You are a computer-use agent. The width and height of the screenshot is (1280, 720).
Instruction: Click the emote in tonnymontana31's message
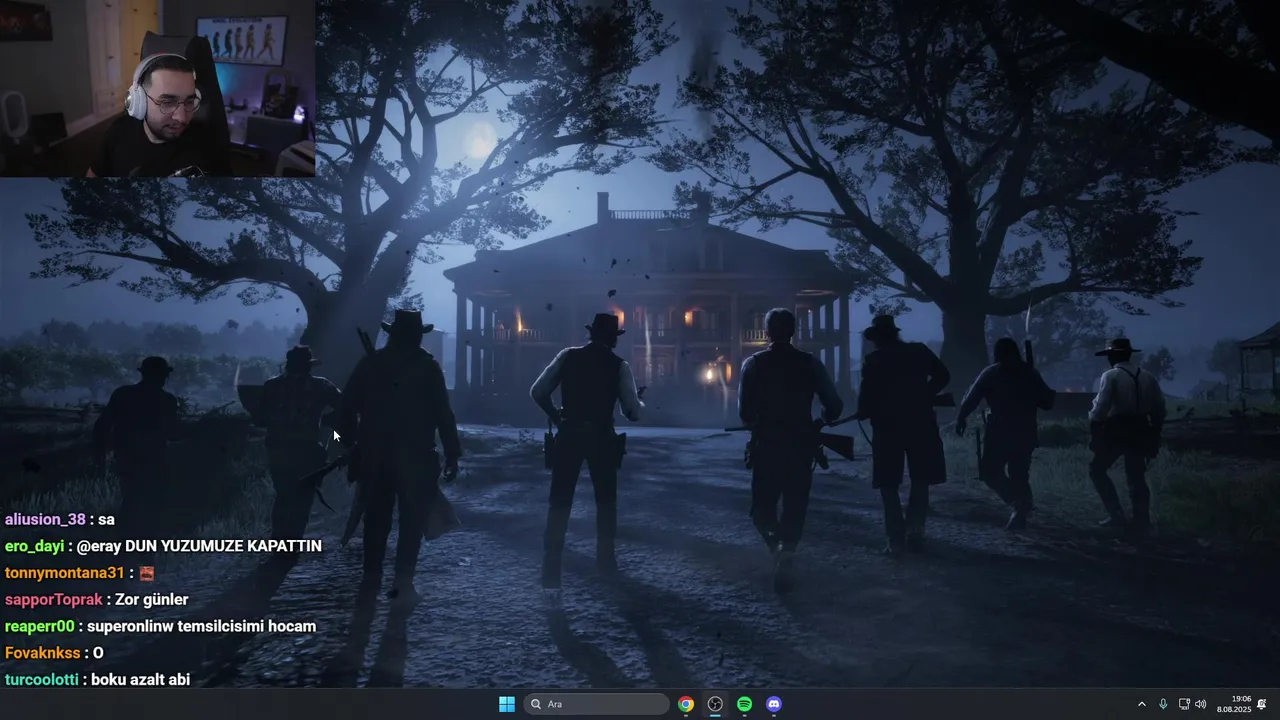click(x=146, y=573)
